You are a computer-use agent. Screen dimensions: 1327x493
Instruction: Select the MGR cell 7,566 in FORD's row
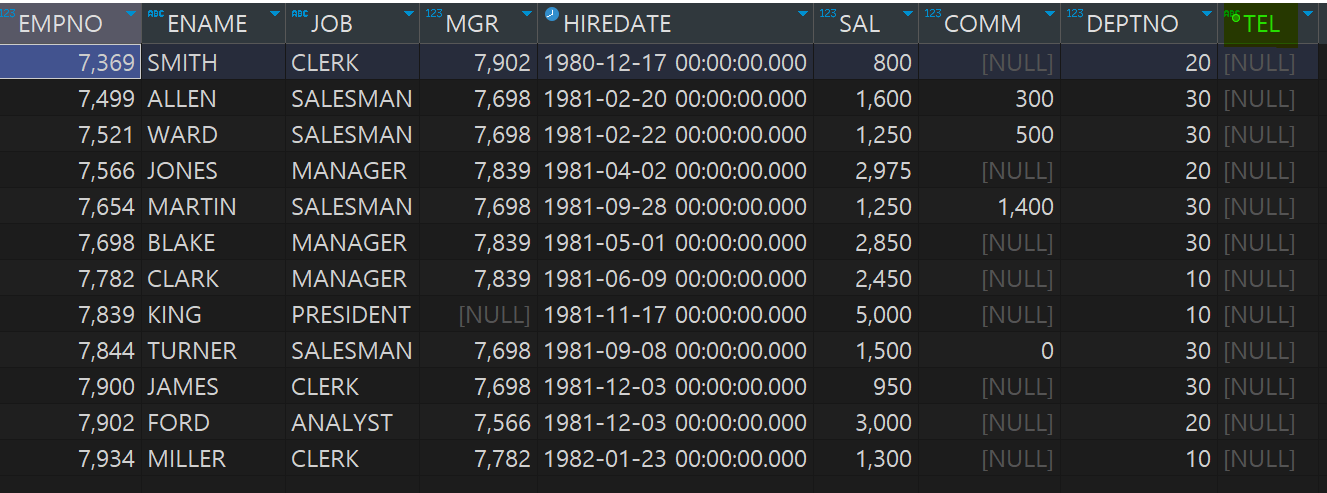[x=479, y=423]
